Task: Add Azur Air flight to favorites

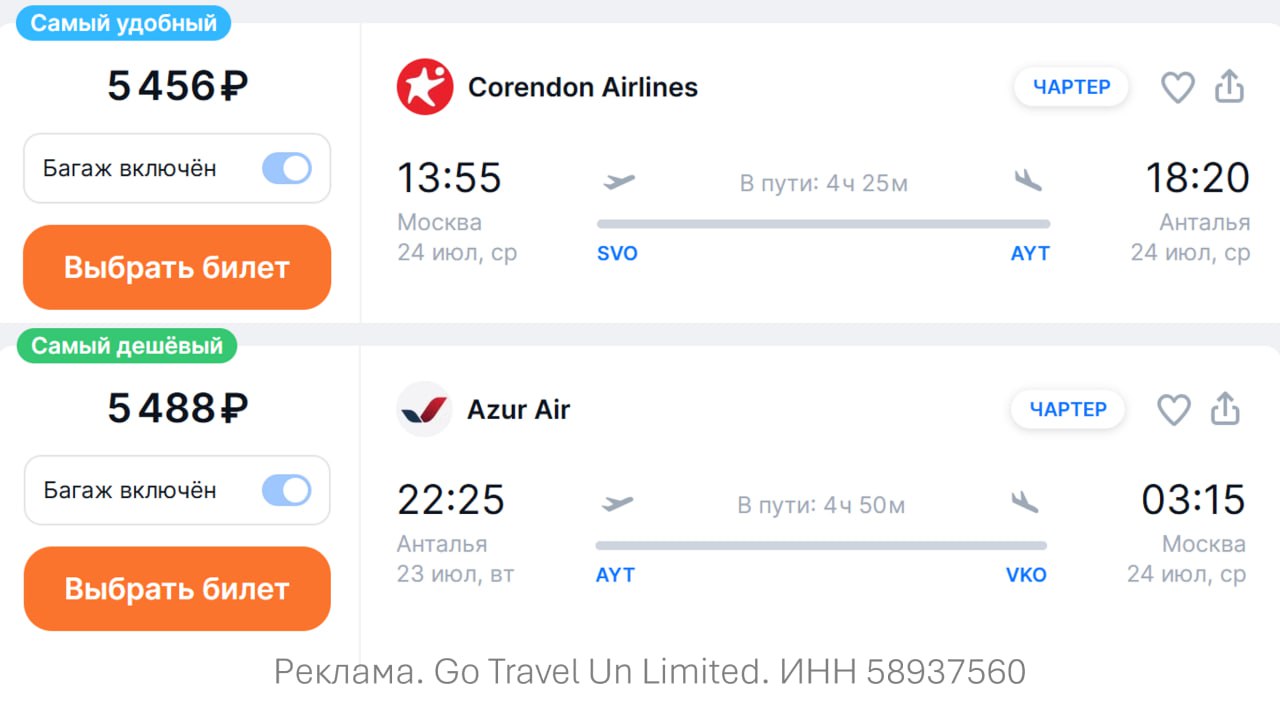Action: [x=1173, y=410]
